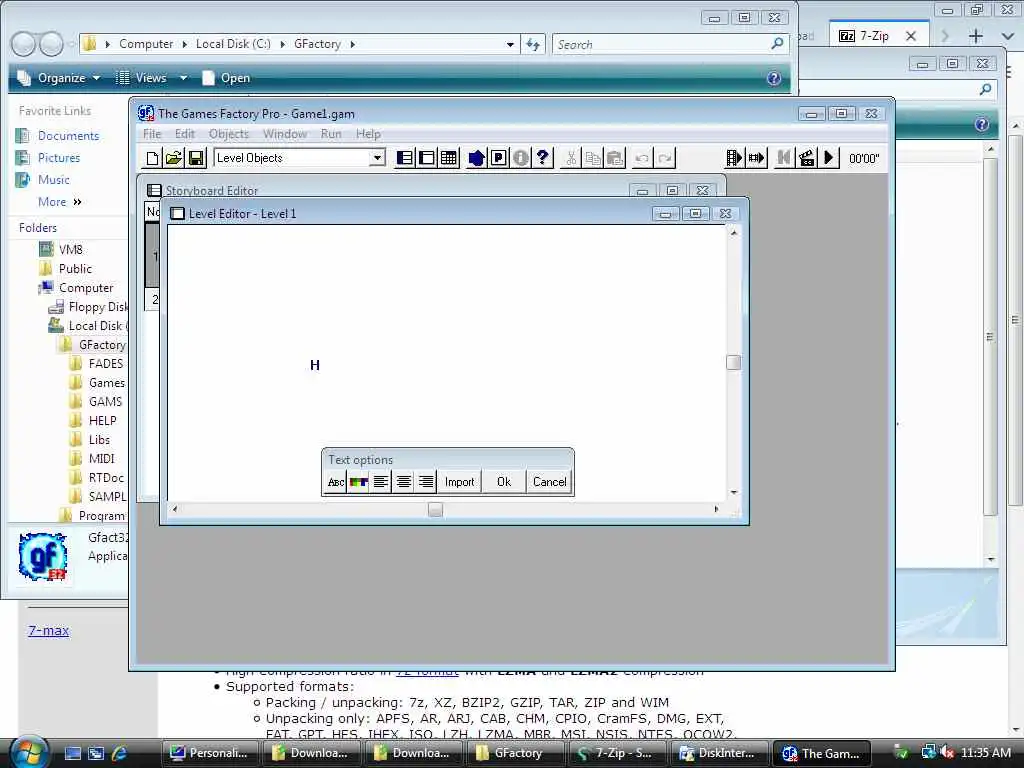This screenshot has height=768, width=1024.
Task: Open Documents favorite link
Action: [69, 136]
